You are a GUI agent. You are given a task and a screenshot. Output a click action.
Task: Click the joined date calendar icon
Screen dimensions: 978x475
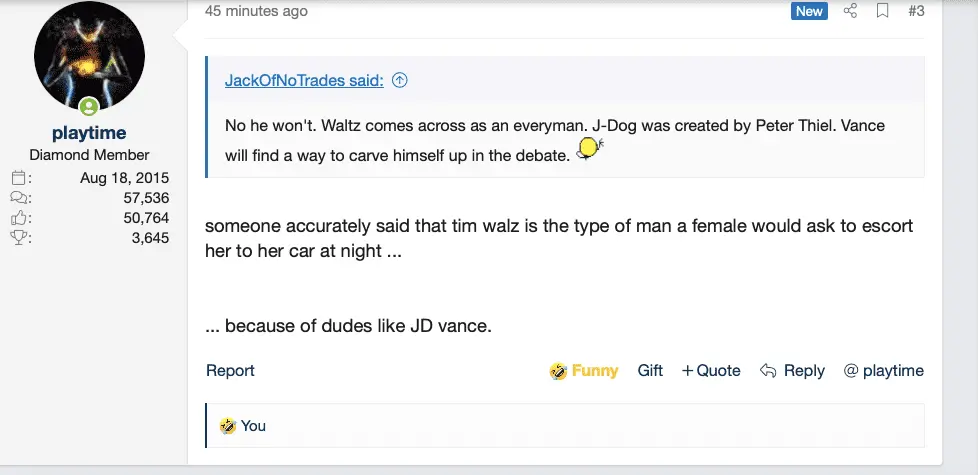(x=20, y=179)
